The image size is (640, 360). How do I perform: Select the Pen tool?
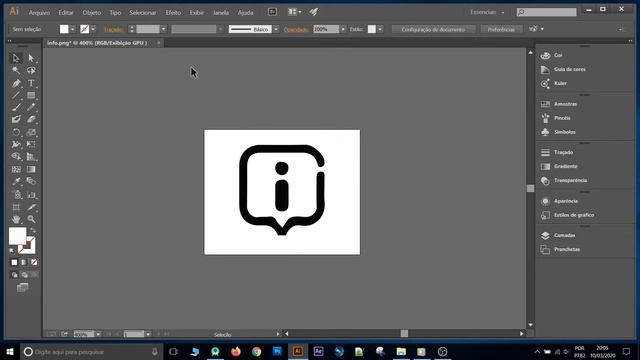pyautogui.click(x=16, y=83)
